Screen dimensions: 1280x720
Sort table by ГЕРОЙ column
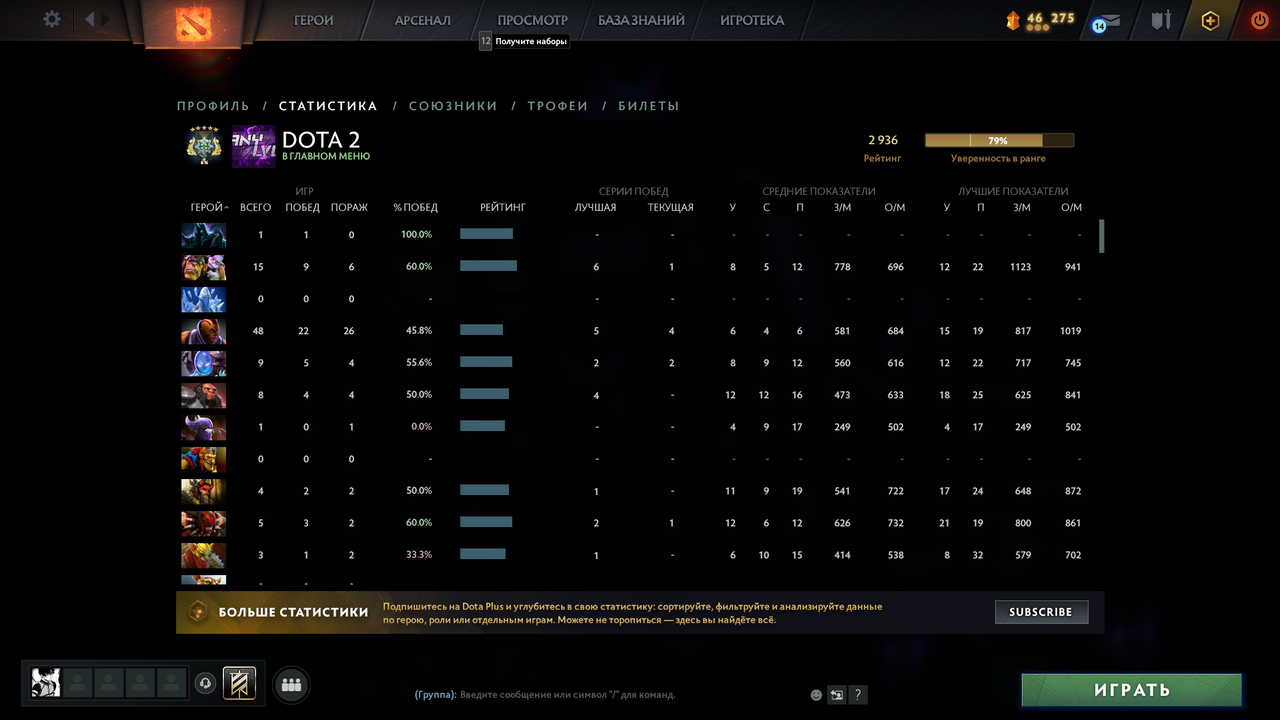tap(209, 208)
